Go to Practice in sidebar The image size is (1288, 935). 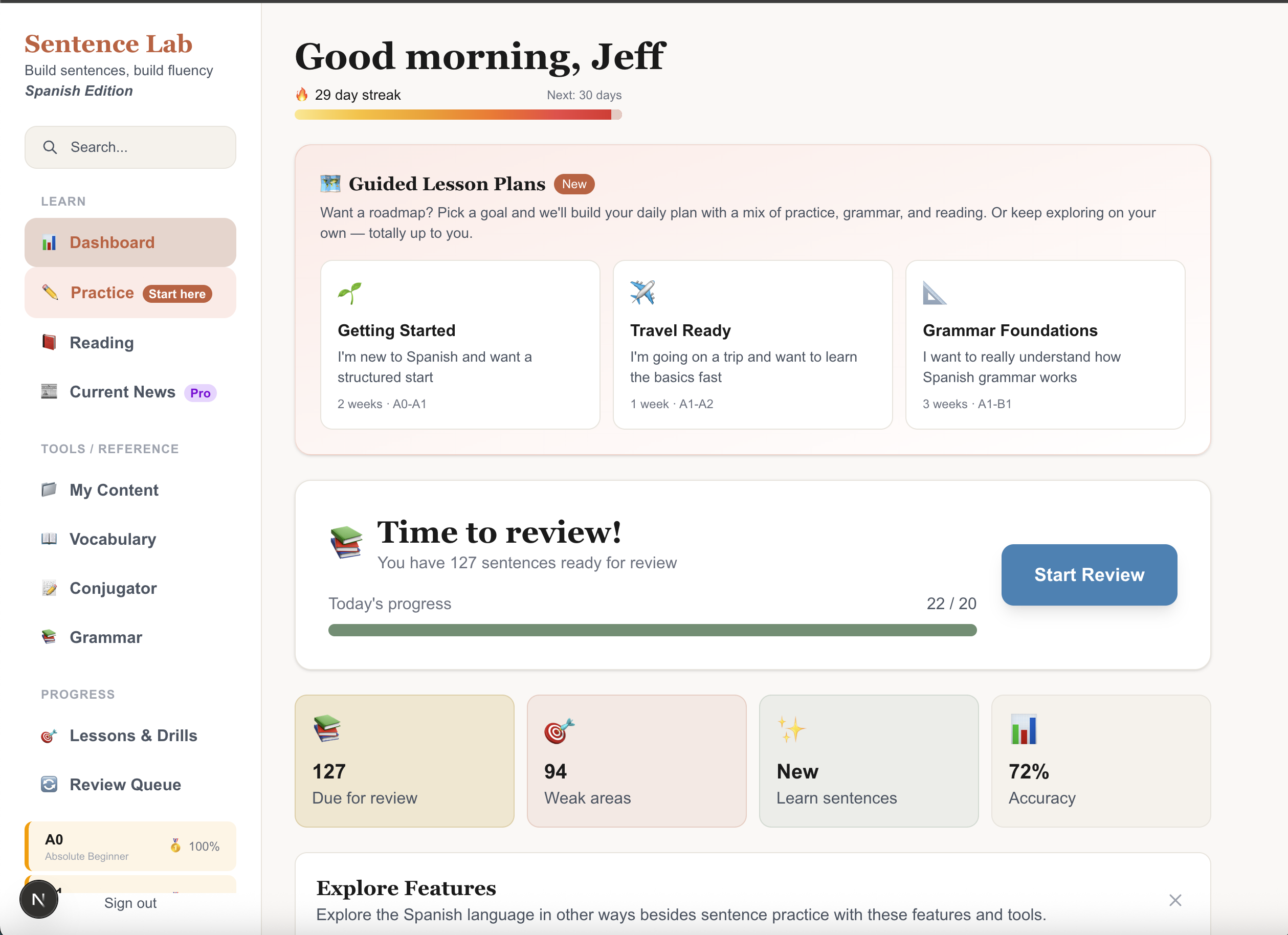130,293
